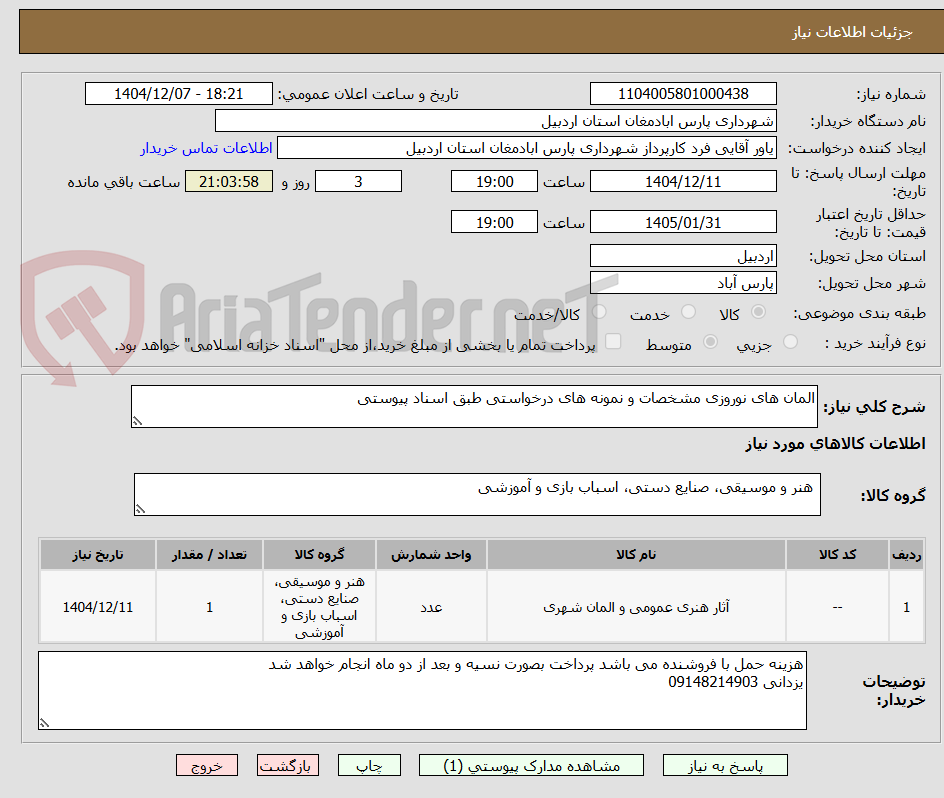This screenshot has height=798, width=944.
Task: Click cell آثار هنری عمومی و المان شهری
Action: [636, 607]
